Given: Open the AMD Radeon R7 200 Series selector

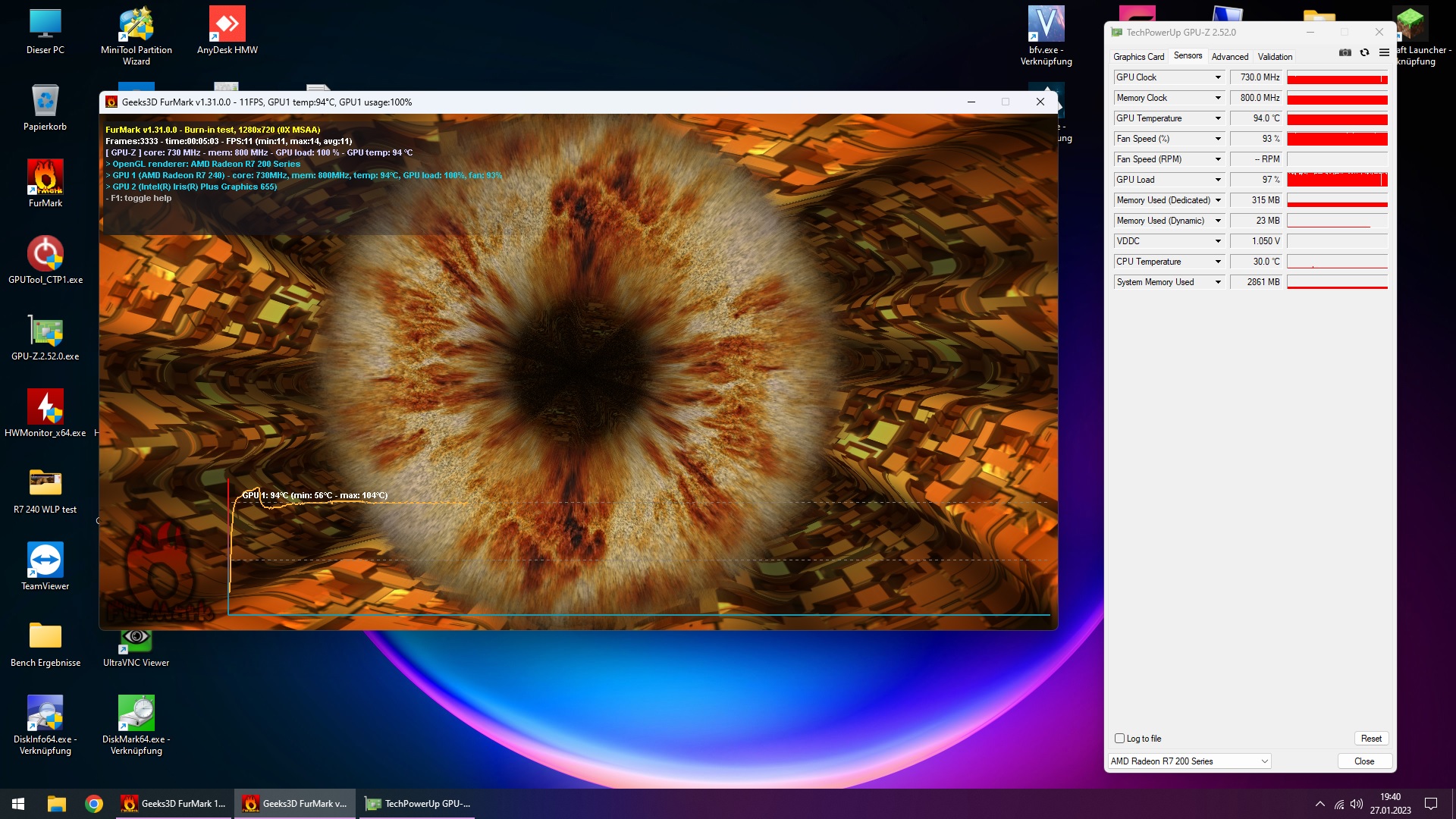Looking at the screenshot, I should coord(1189,761).
